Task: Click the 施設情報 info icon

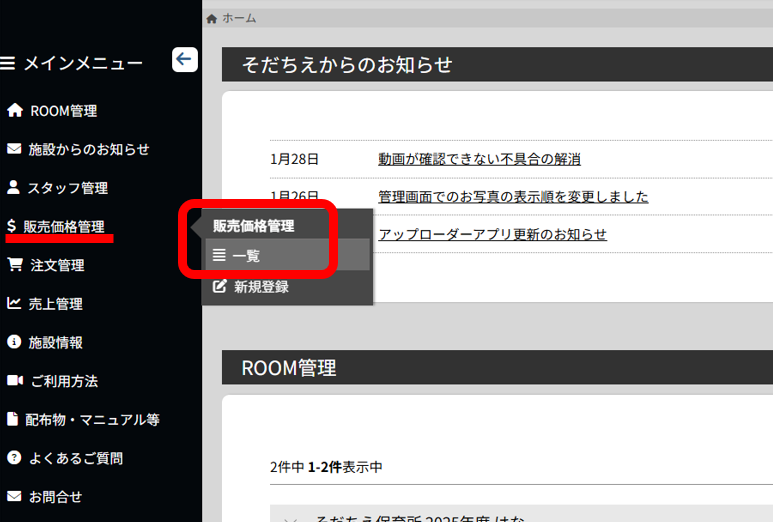Action: (14, 342)
